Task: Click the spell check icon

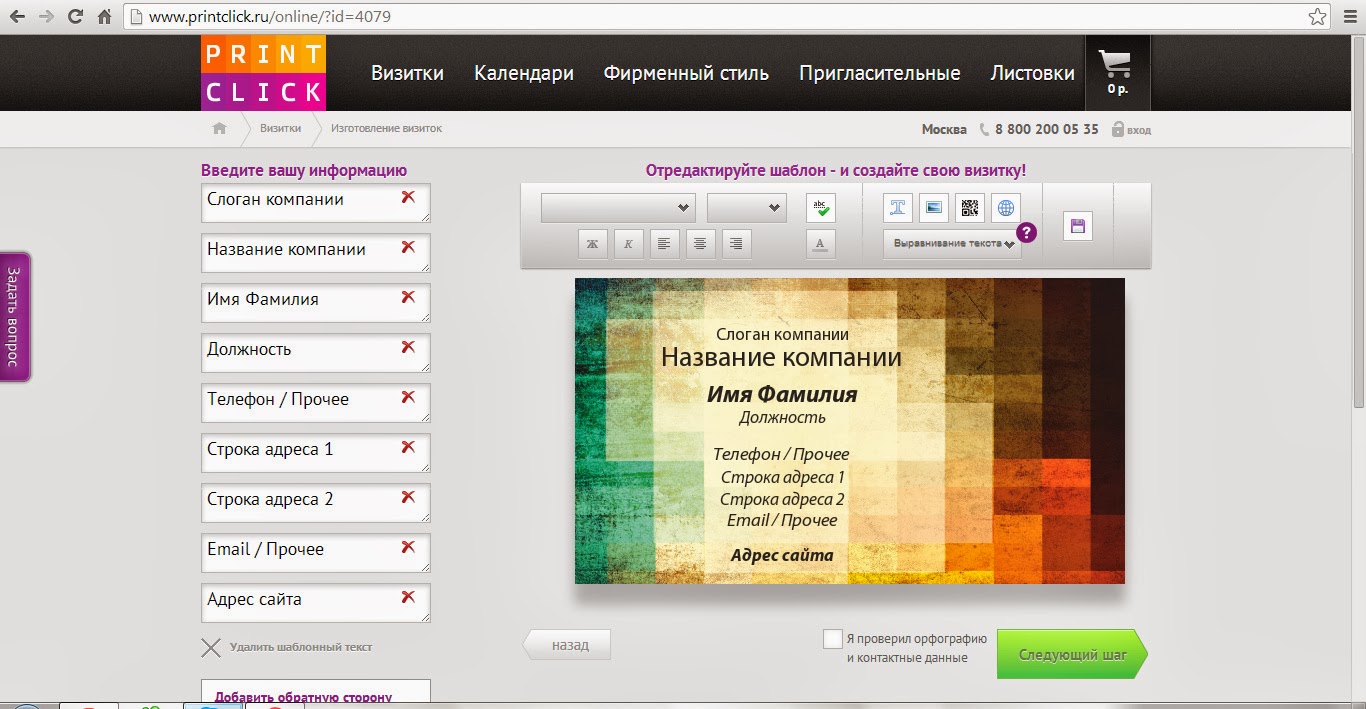Action: (820, 208)
